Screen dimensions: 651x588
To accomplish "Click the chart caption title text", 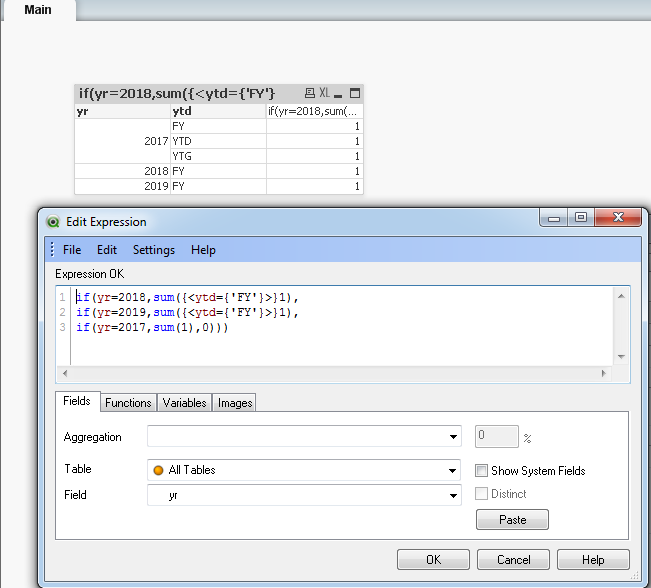I will (177, 93).
